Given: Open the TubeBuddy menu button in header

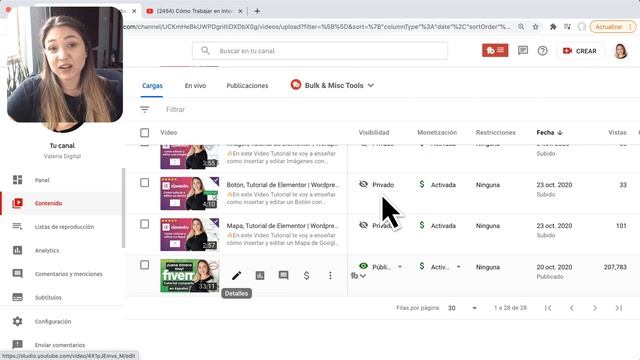Looking at the screenshot, I should click(x=495, y=51).
